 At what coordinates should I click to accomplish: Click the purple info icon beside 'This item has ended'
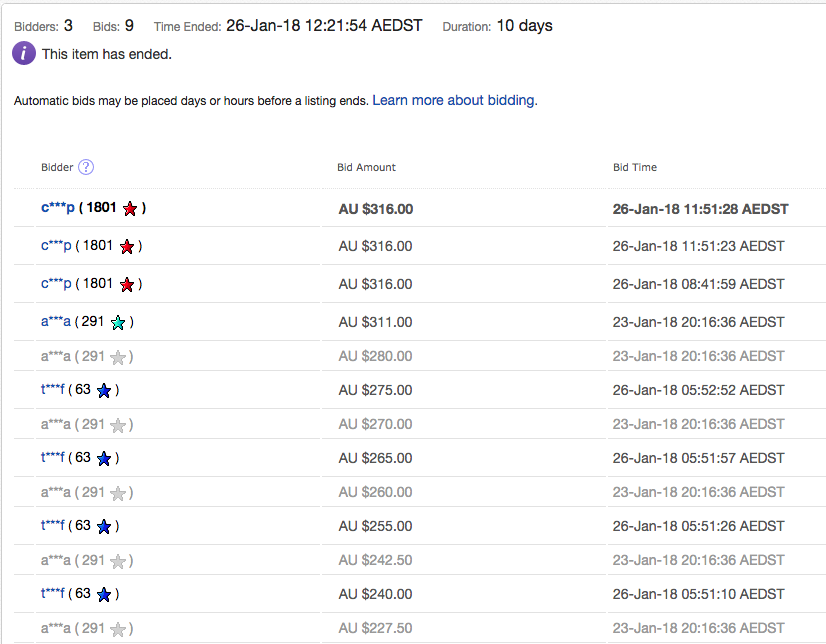(24, 54)
